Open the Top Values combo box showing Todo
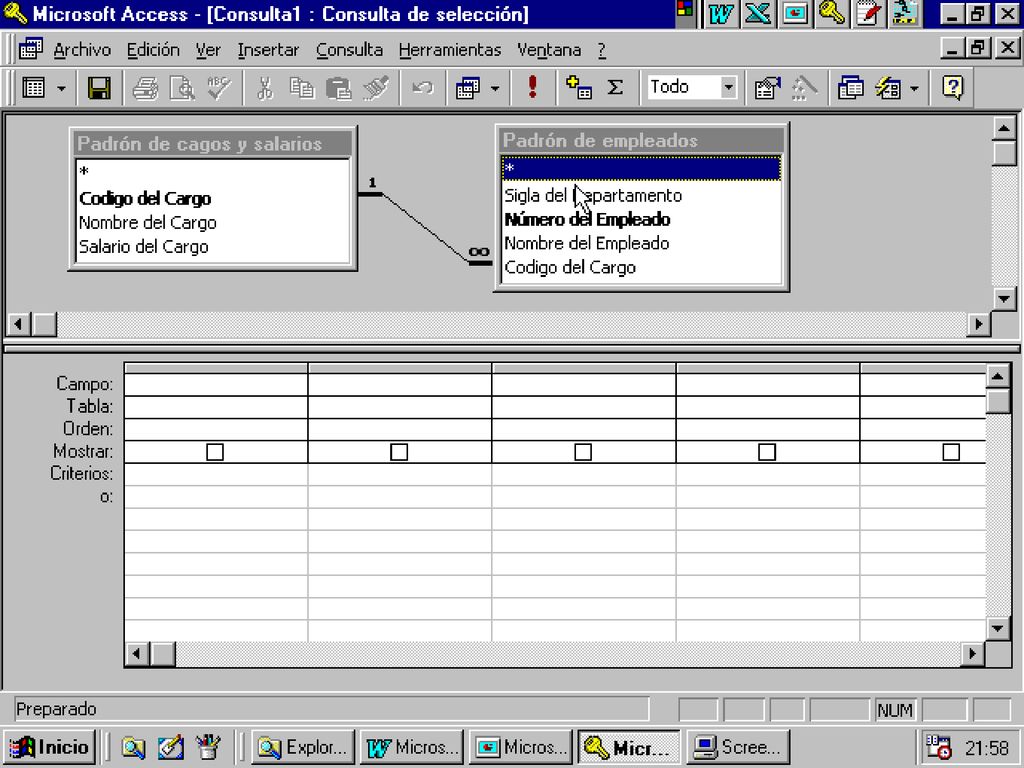1024x768 pixels. pos(692,87)
